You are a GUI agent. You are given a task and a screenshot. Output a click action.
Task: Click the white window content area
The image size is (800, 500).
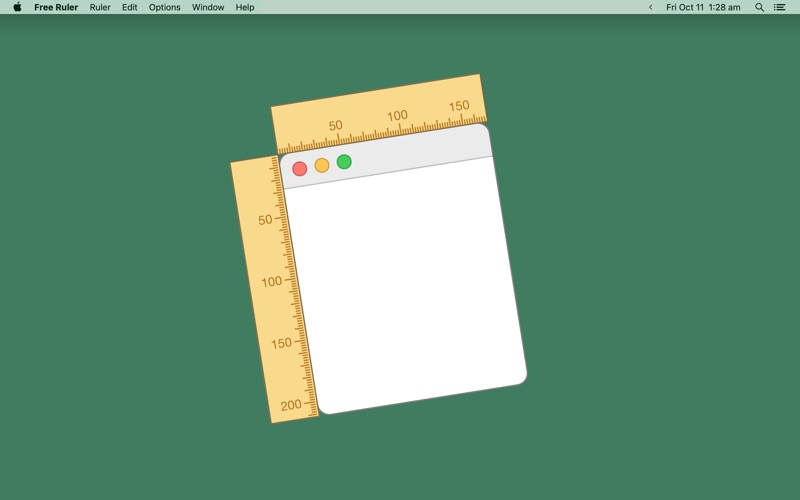pyautogui.click(x=406, y=286)
